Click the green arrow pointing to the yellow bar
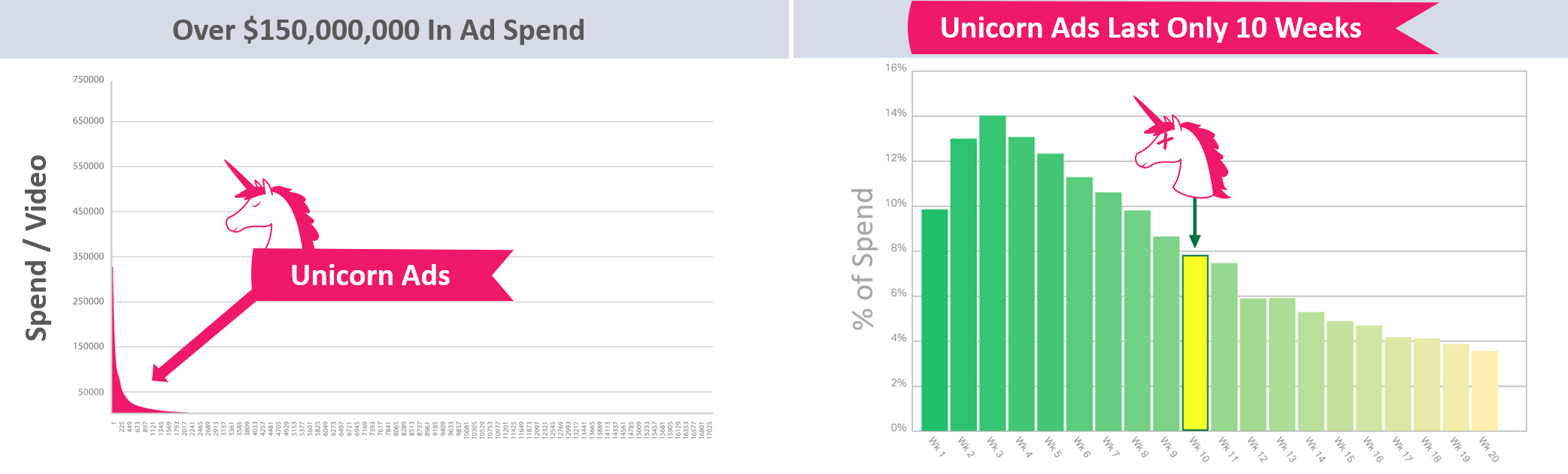 pos(1194,223)
